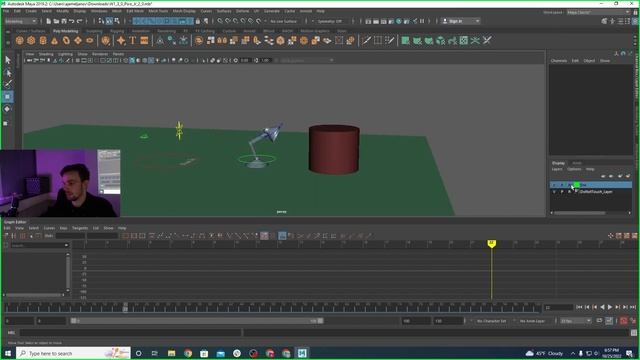
Task: Click the Save Scene icon
Action: coord(64,21)
